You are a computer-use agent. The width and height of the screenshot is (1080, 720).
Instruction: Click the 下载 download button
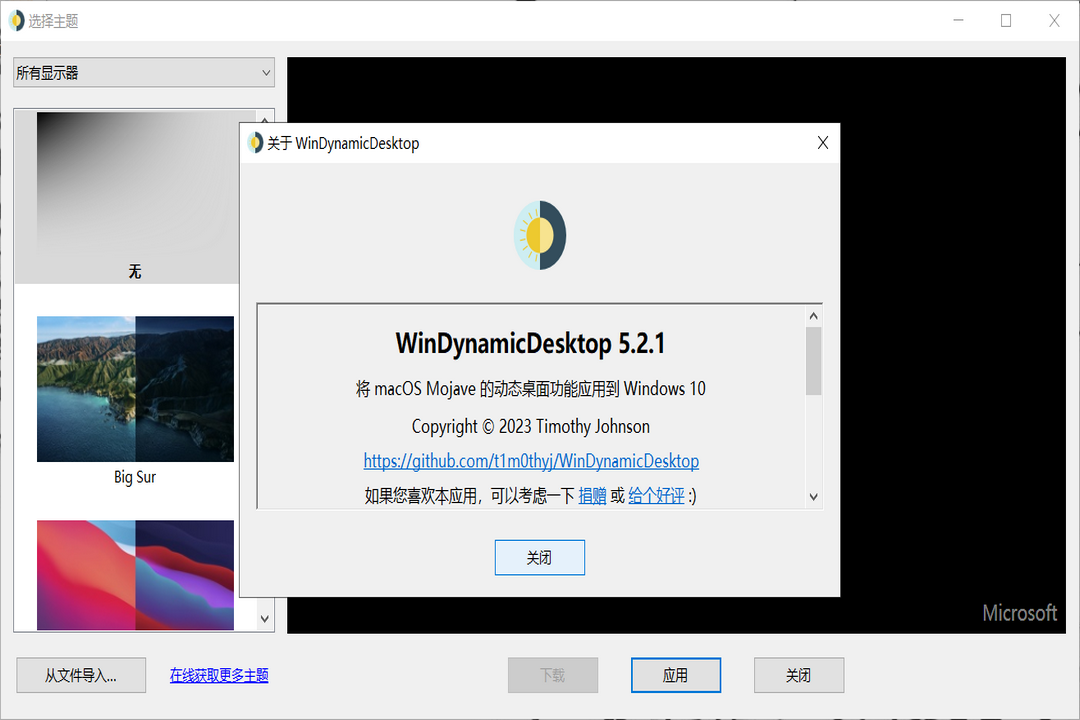tap(552, 675)
